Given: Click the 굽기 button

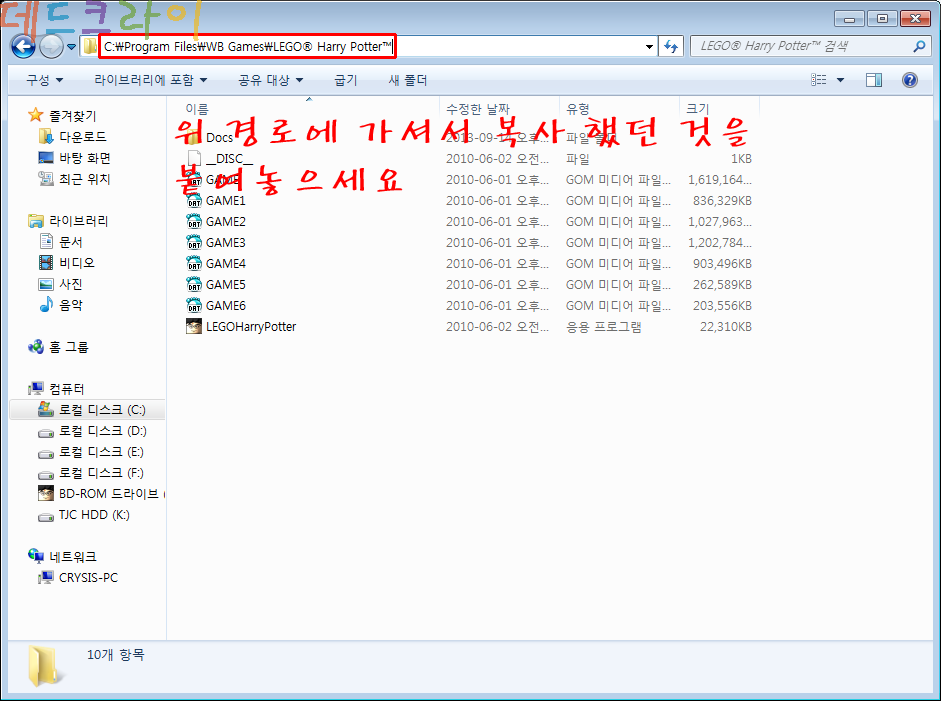Looking at the screenshot, I should click(346, 80).
